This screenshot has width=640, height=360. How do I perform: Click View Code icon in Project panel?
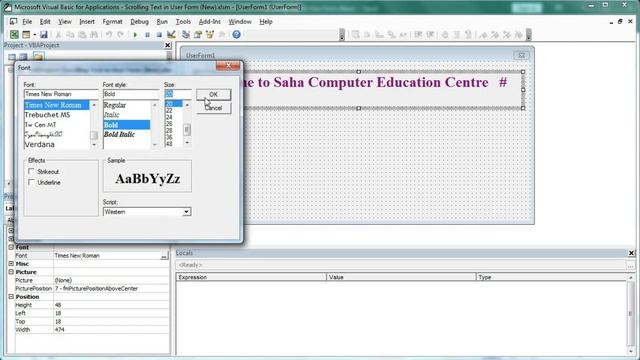[12, 56]
